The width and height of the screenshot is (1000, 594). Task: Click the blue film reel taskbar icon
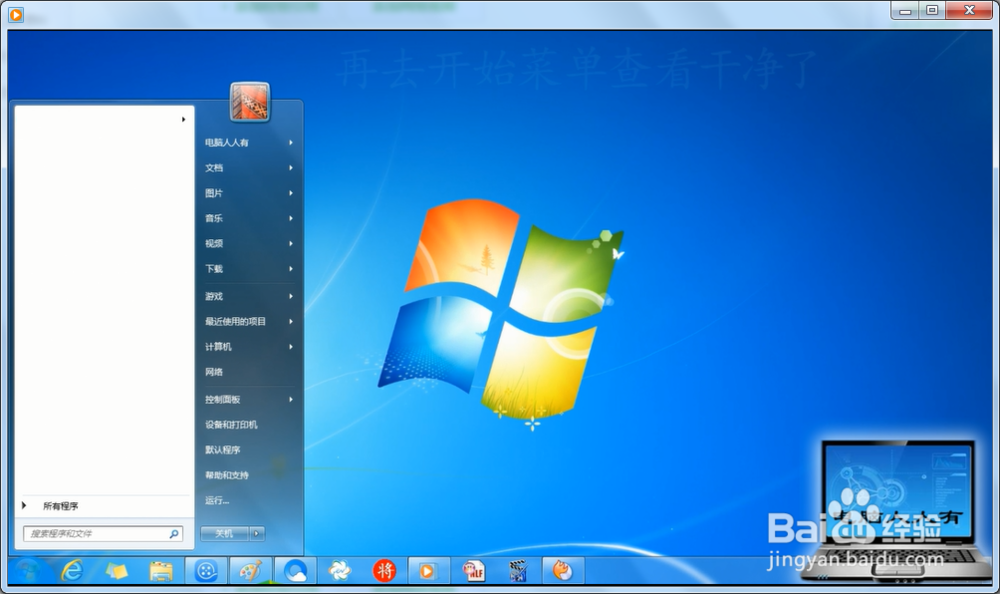coord(206,570)
